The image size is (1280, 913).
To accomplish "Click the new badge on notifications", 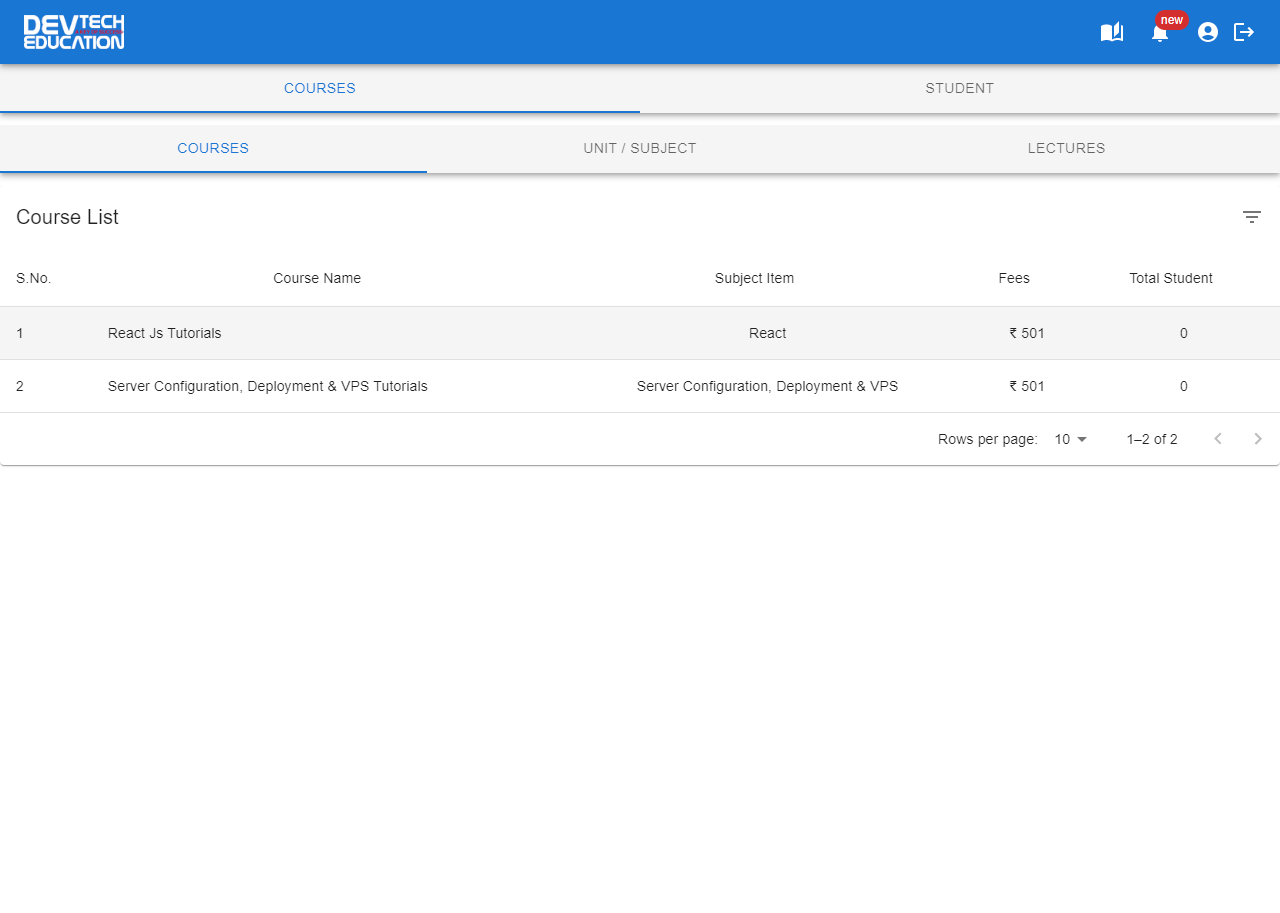I will (1172, 20).
